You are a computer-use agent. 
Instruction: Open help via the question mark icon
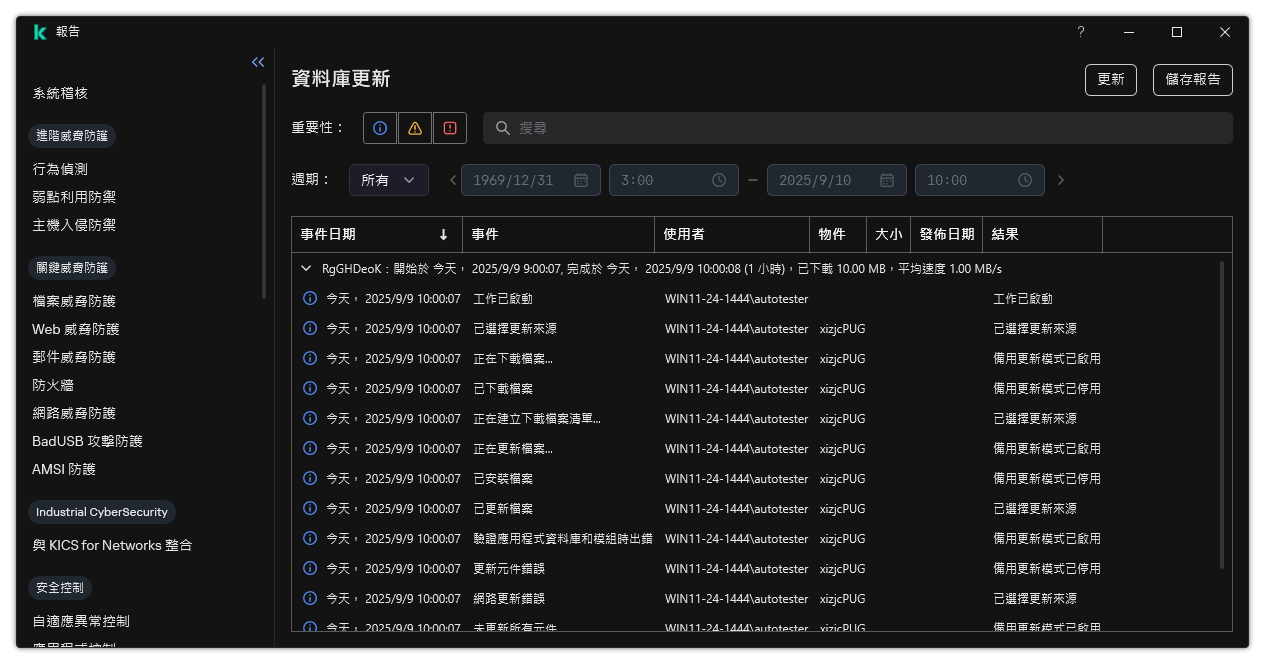click(x=1080, y=32)
